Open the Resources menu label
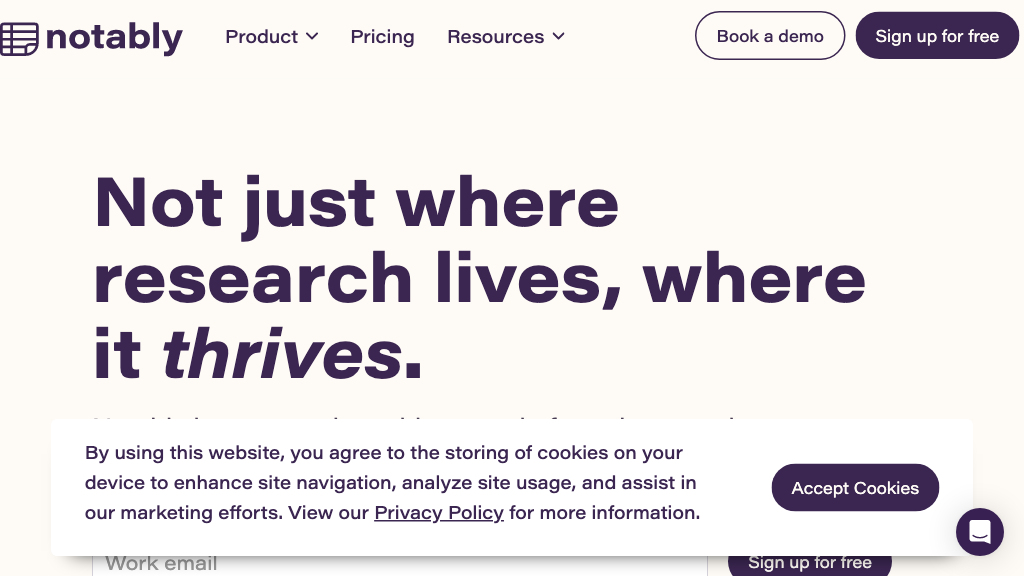Image resolution: width=1024 pixels, height=576 pixels. pos(495,37)
